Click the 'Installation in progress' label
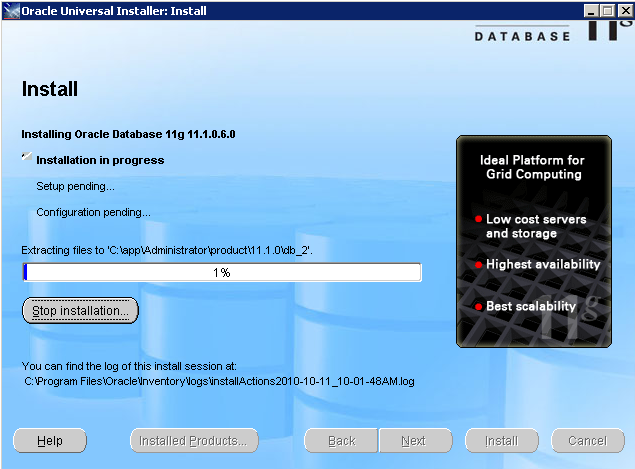 (x=100, y=160)
